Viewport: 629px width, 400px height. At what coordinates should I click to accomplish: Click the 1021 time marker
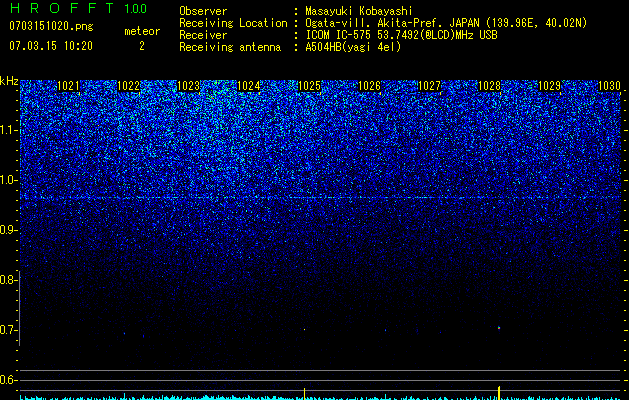click(68, 86)
